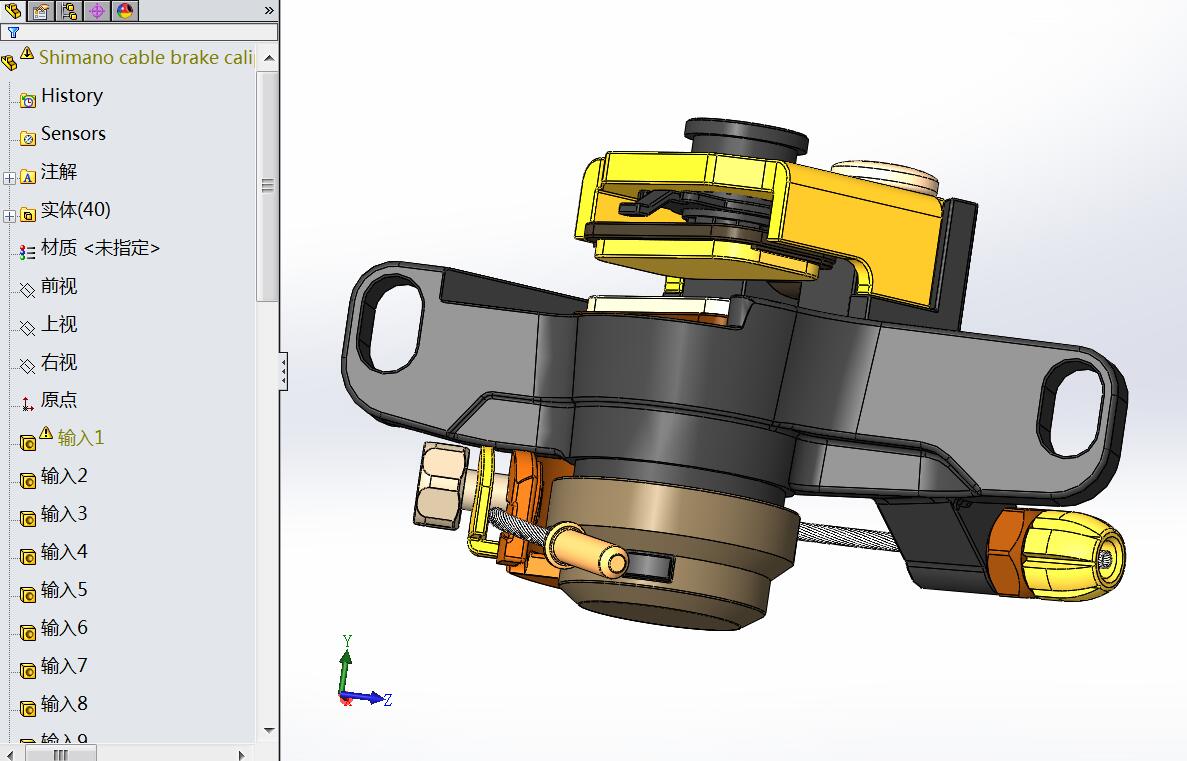Expand the hidden manager tabs chevron
This screenshot has width=1187, height=761.
269,11
